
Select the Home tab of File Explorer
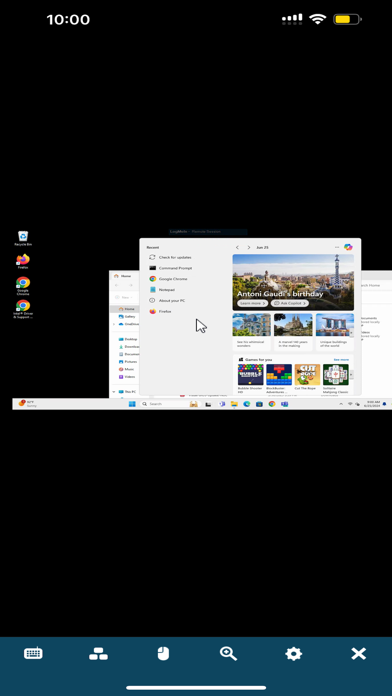(x=123, y=276)
